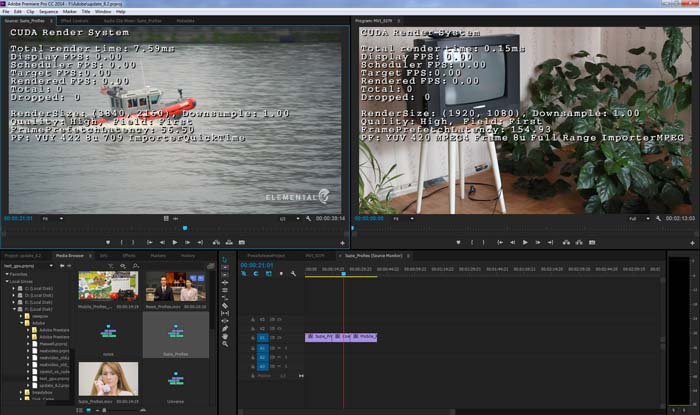
Task: Toggle V1 track output eye
Action: 279,338
